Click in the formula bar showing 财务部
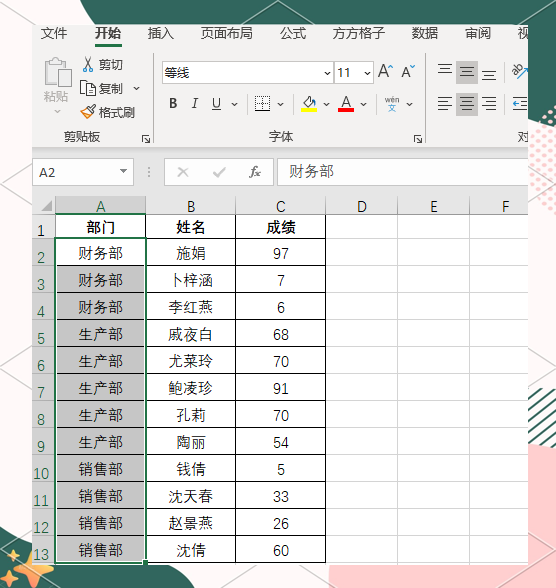This screenshot has height=588, width=556. click(403, 172)
